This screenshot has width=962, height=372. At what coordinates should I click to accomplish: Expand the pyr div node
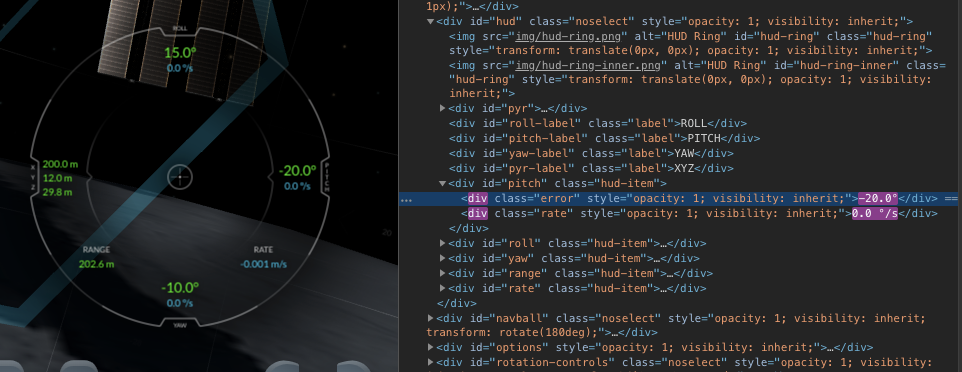(443, 108)
